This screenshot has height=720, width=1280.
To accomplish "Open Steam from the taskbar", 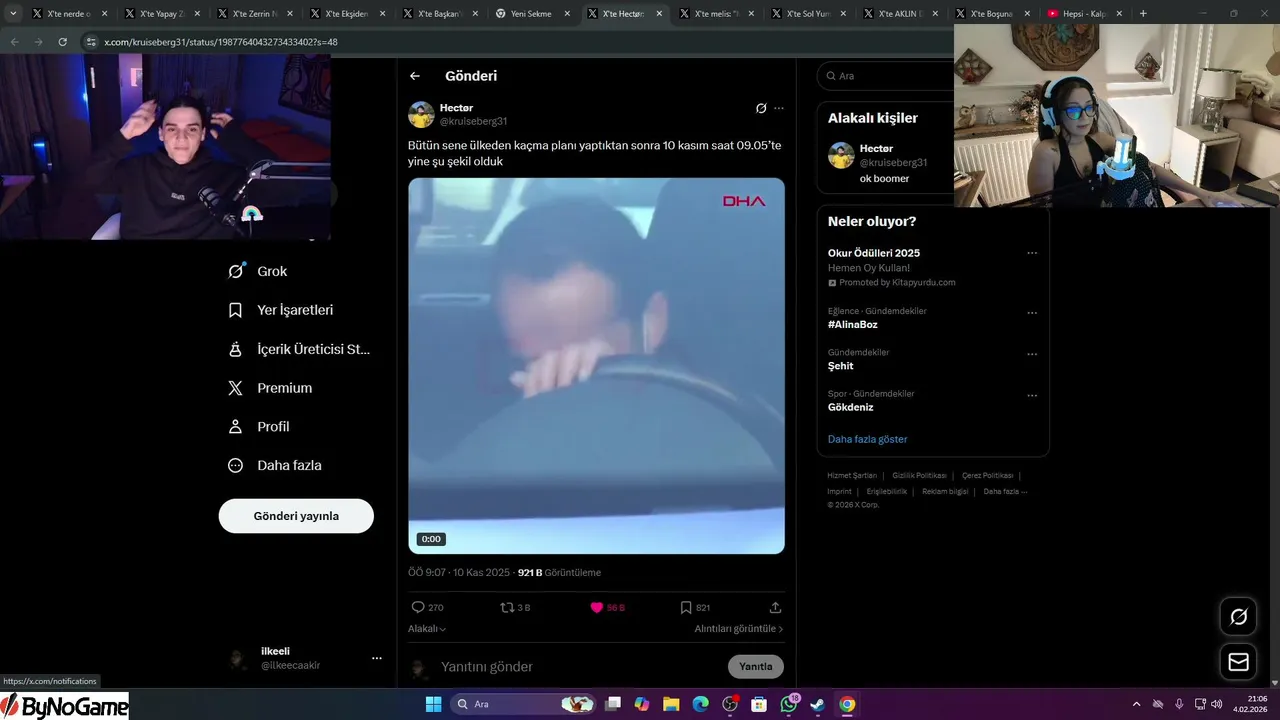I will point(817,704).
